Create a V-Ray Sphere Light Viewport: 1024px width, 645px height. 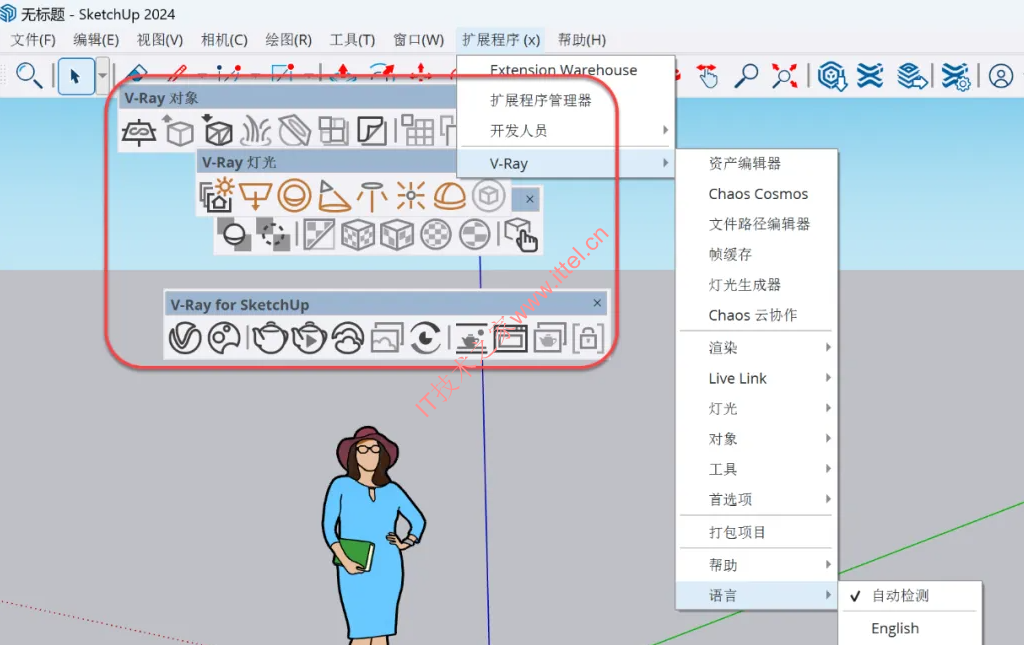click(295, 195)
